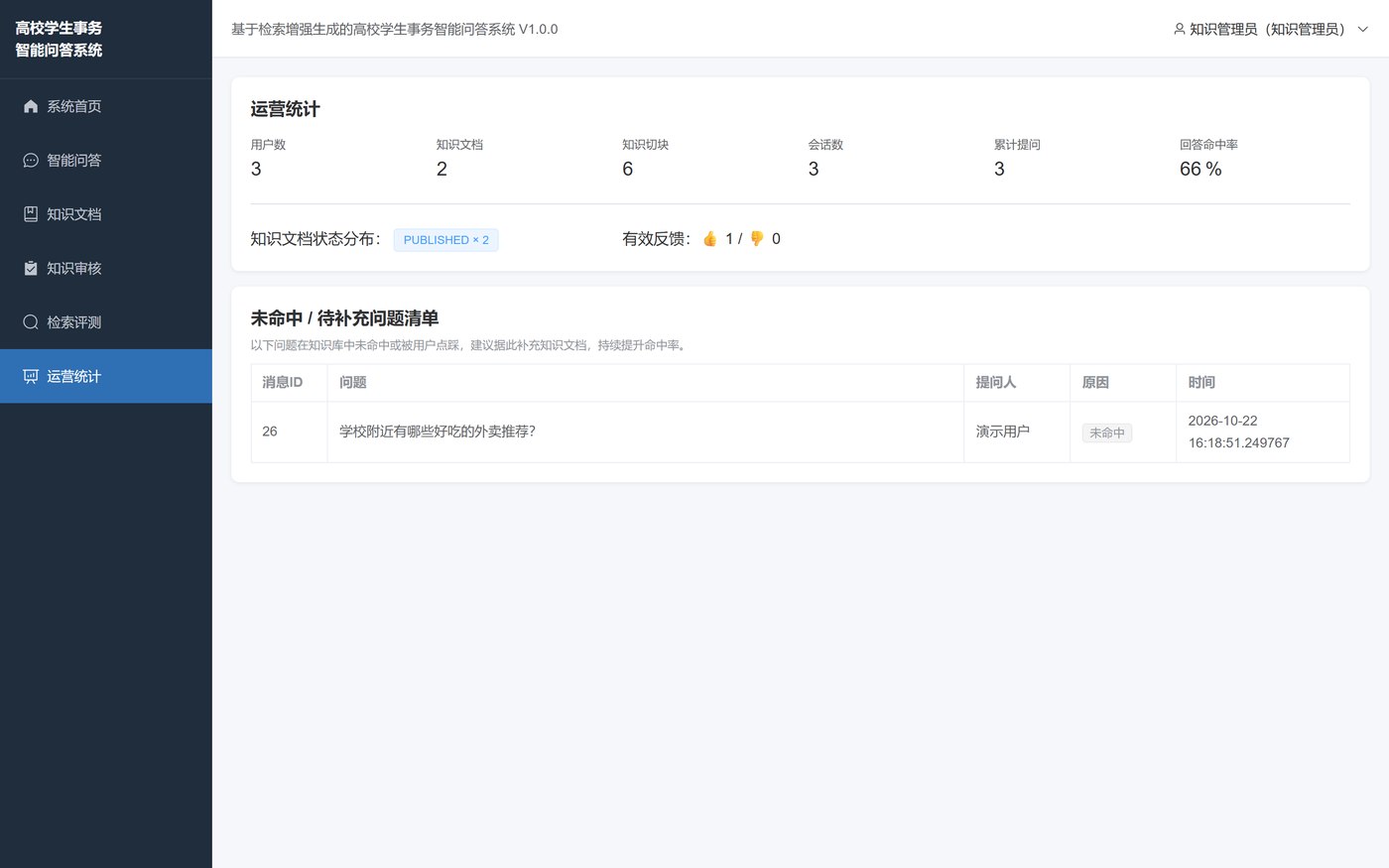The image size is (1389, 868).
Task: Click the home icon beside 系统首页
Action: (31, 106)
